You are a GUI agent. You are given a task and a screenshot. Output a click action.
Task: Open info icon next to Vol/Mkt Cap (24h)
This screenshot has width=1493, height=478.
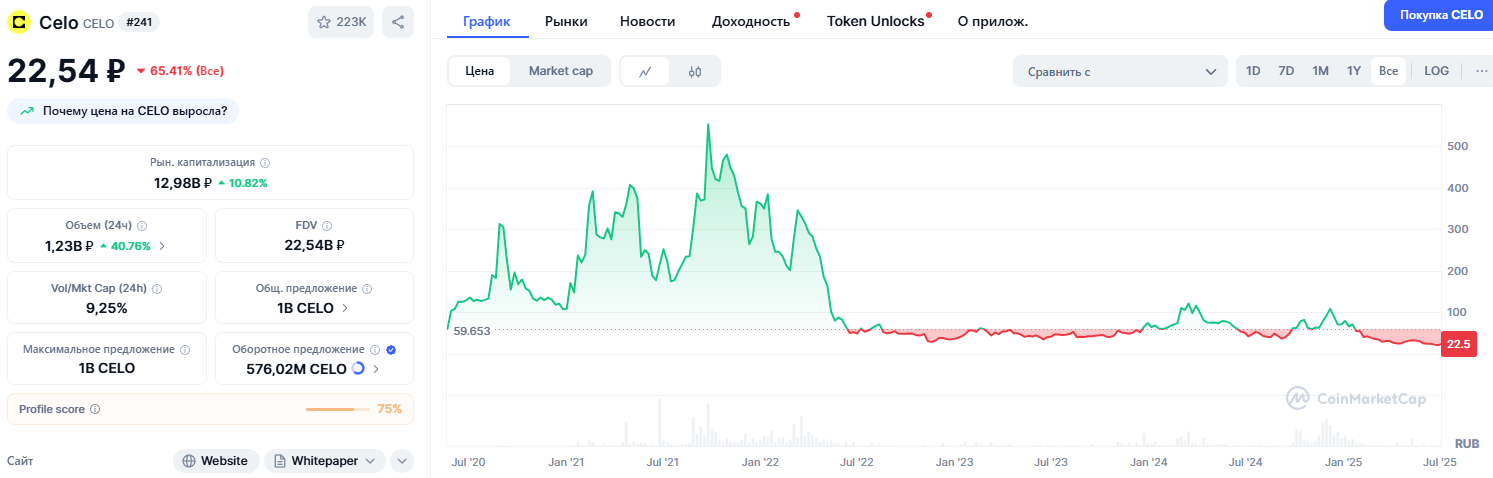(x=157, y=288)
